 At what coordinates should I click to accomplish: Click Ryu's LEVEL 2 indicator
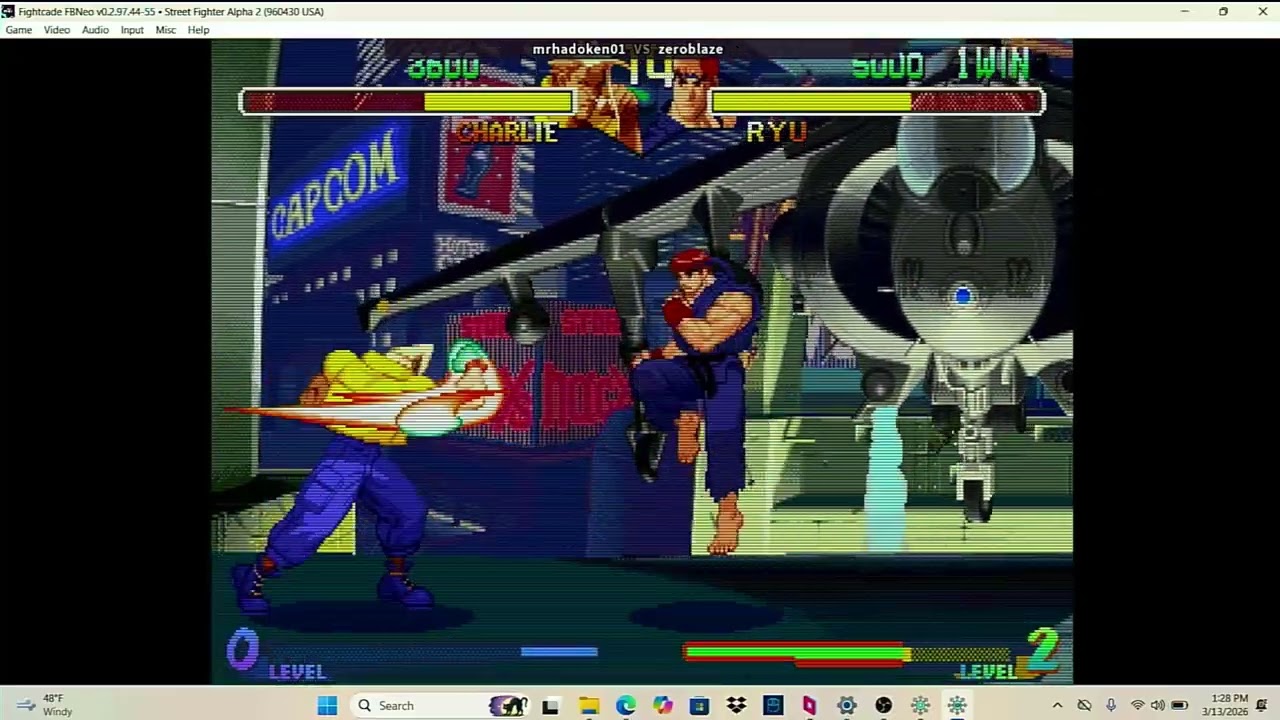click(x=1008, y=656)
